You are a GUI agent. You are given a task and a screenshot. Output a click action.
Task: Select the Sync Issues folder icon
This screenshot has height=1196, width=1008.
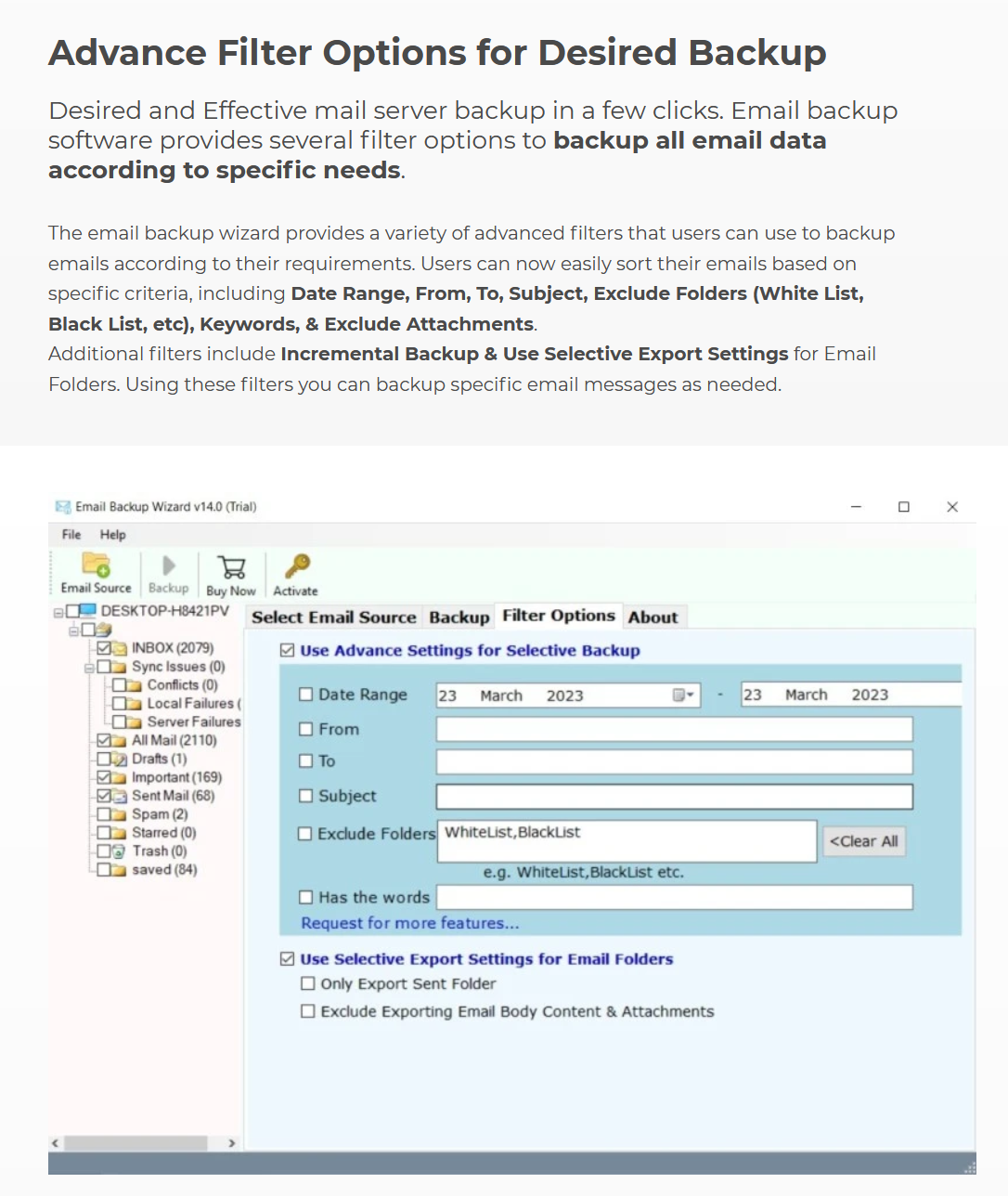(x=120, y=667)
